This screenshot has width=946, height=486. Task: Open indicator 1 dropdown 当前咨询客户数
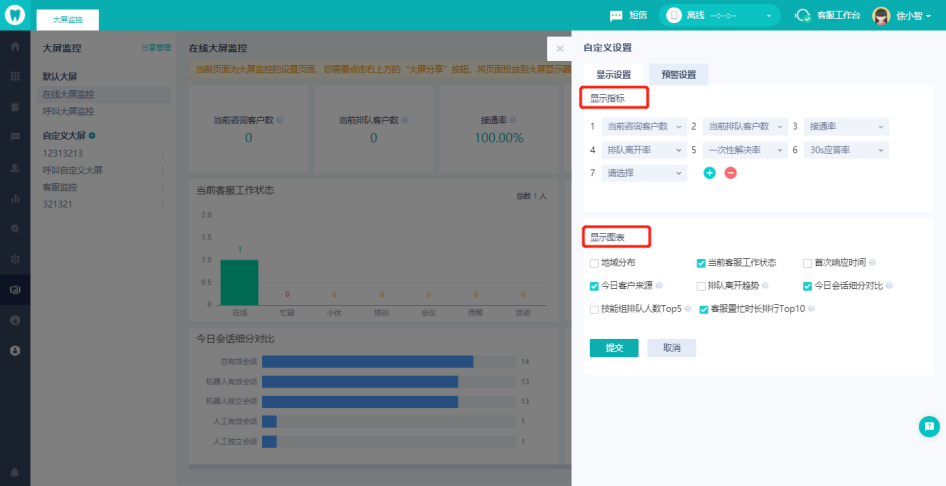pos(644,127)
